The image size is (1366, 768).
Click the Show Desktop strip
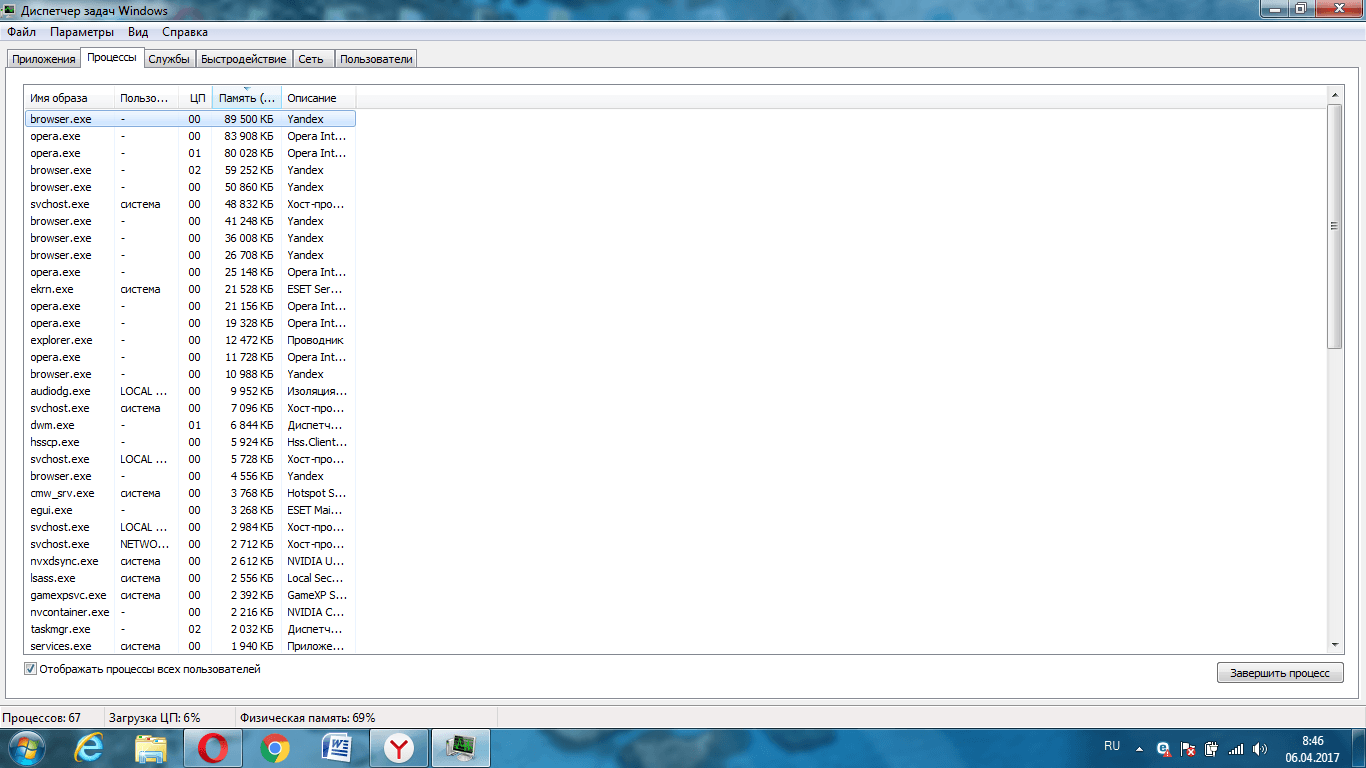point(1359,747)
